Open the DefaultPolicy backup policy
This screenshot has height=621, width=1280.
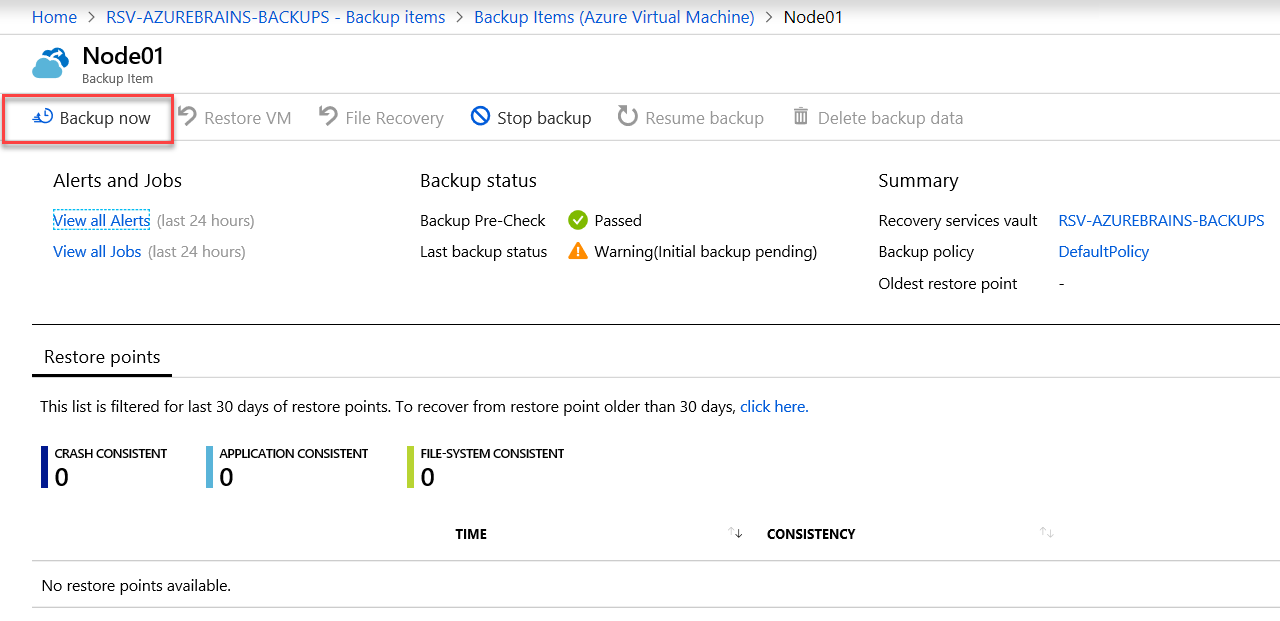coord(1103,252)
